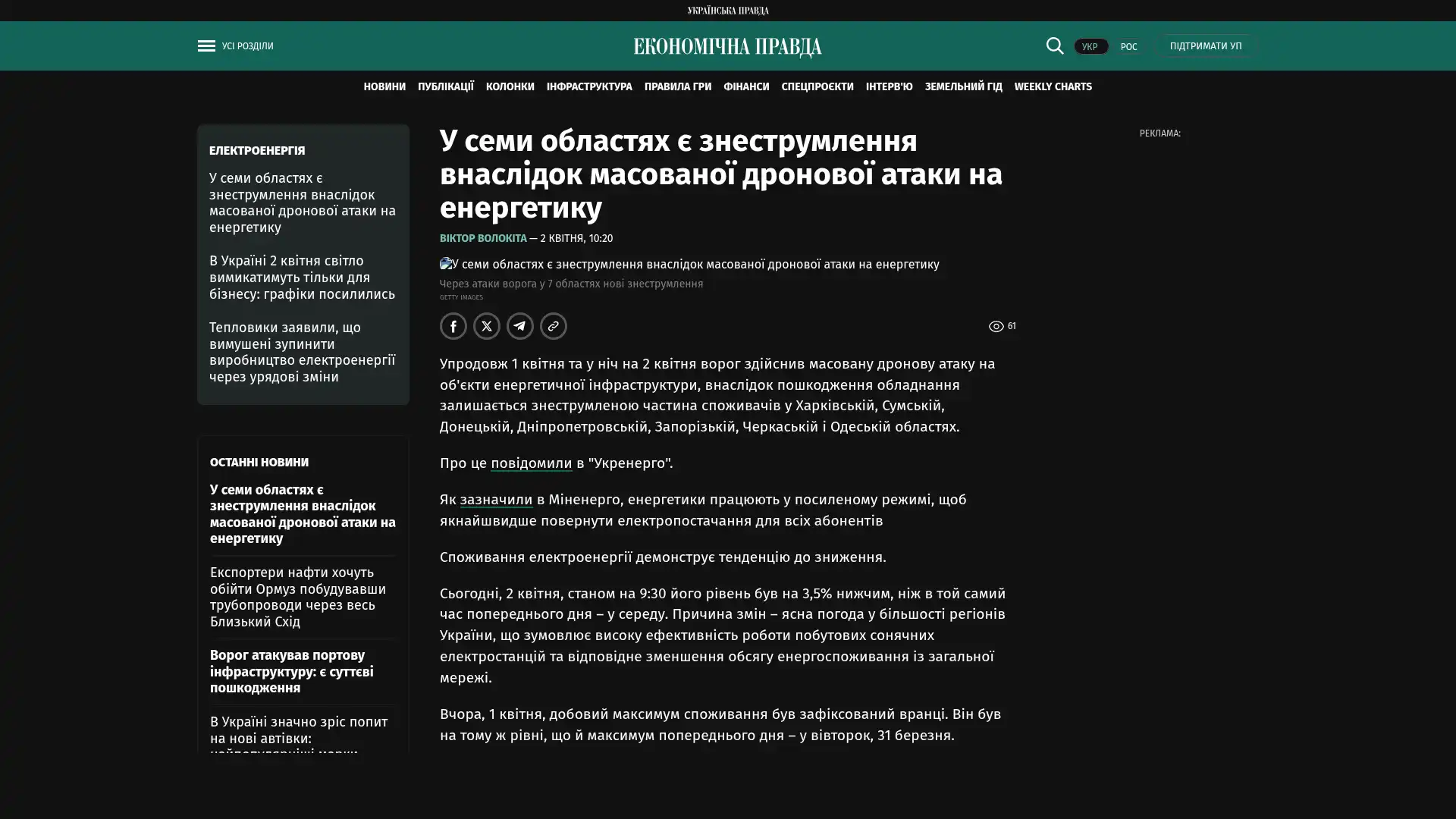The height and width of the screenshot is (819, 1456).
Task: Open the hamburger menu icon for all sections
Action: point(206,45)
